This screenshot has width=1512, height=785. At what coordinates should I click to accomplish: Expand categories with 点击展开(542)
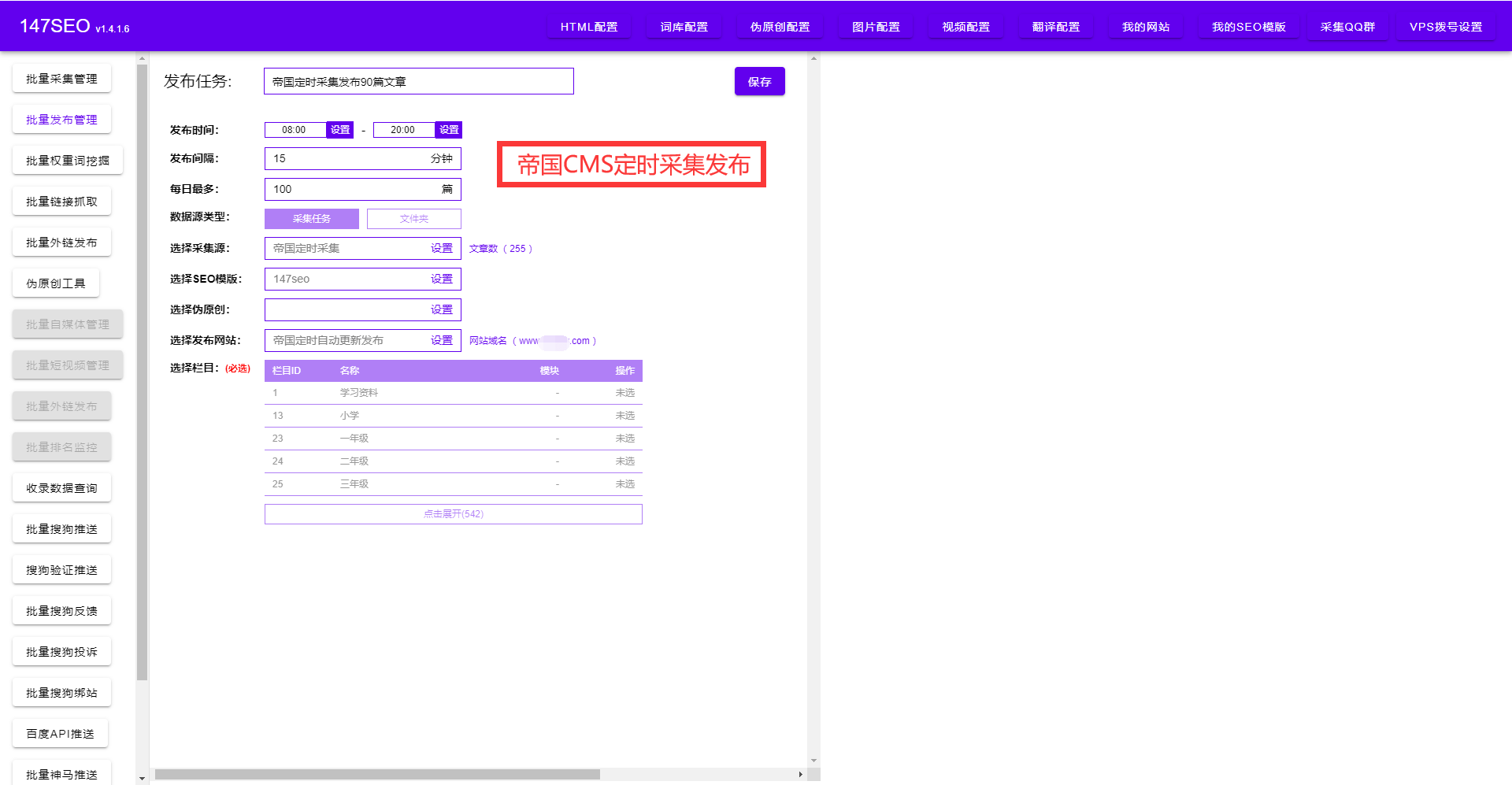pos(454,514)
